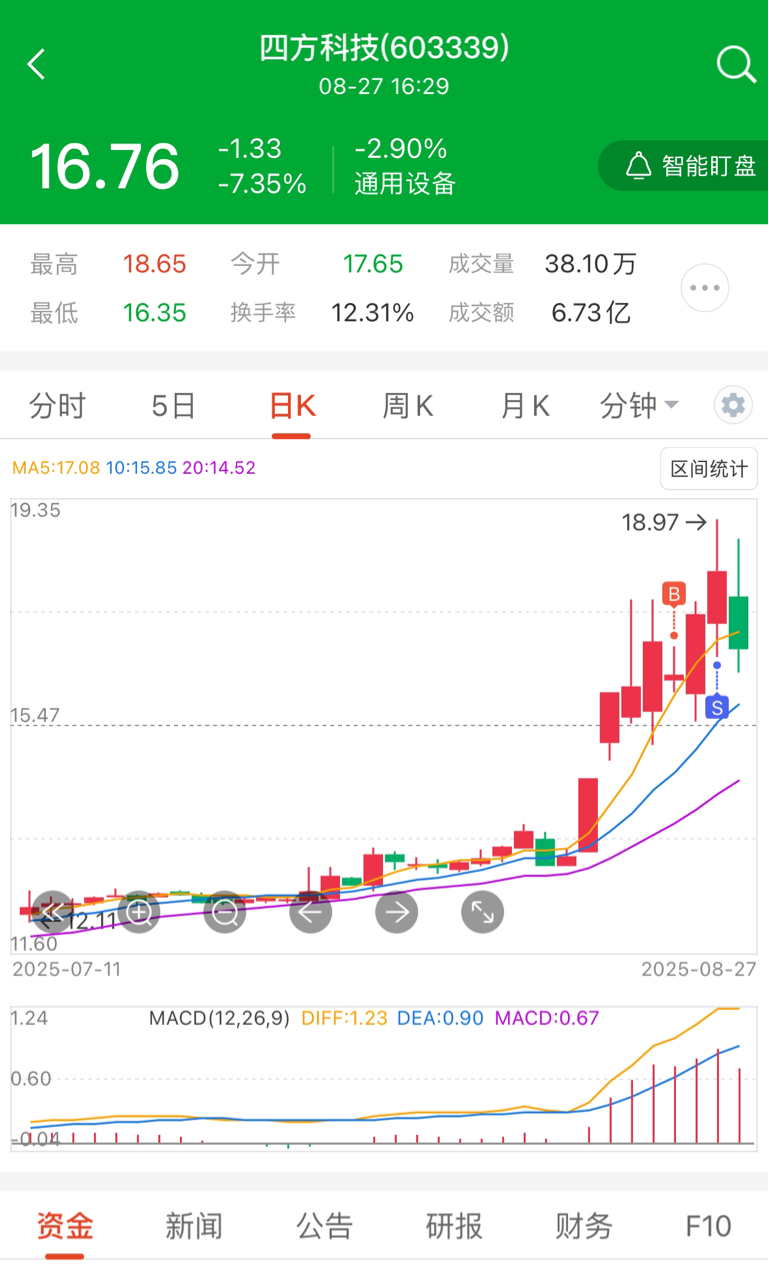The height and width of the screenshot is (1272, 769).
Task: Tap the MA 10:15.85 label
Action: [x=141, y=468]
